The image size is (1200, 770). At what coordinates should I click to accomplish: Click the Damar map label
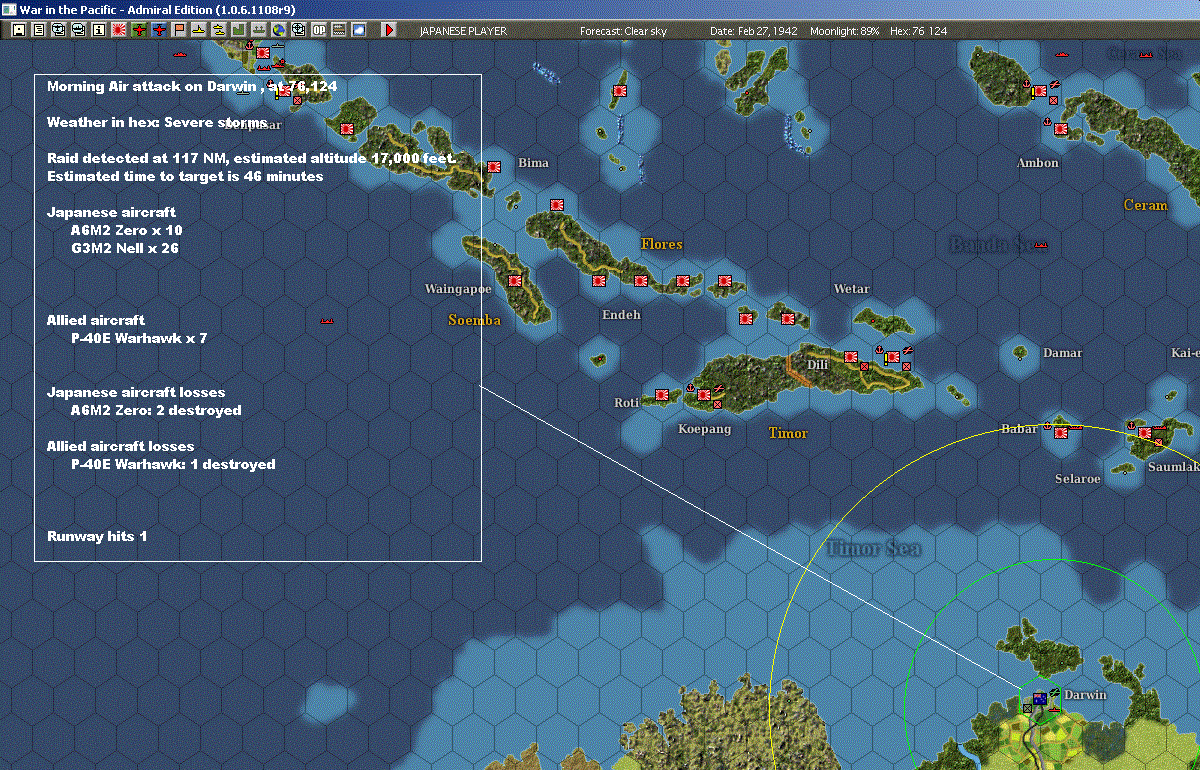(1062, 353)
